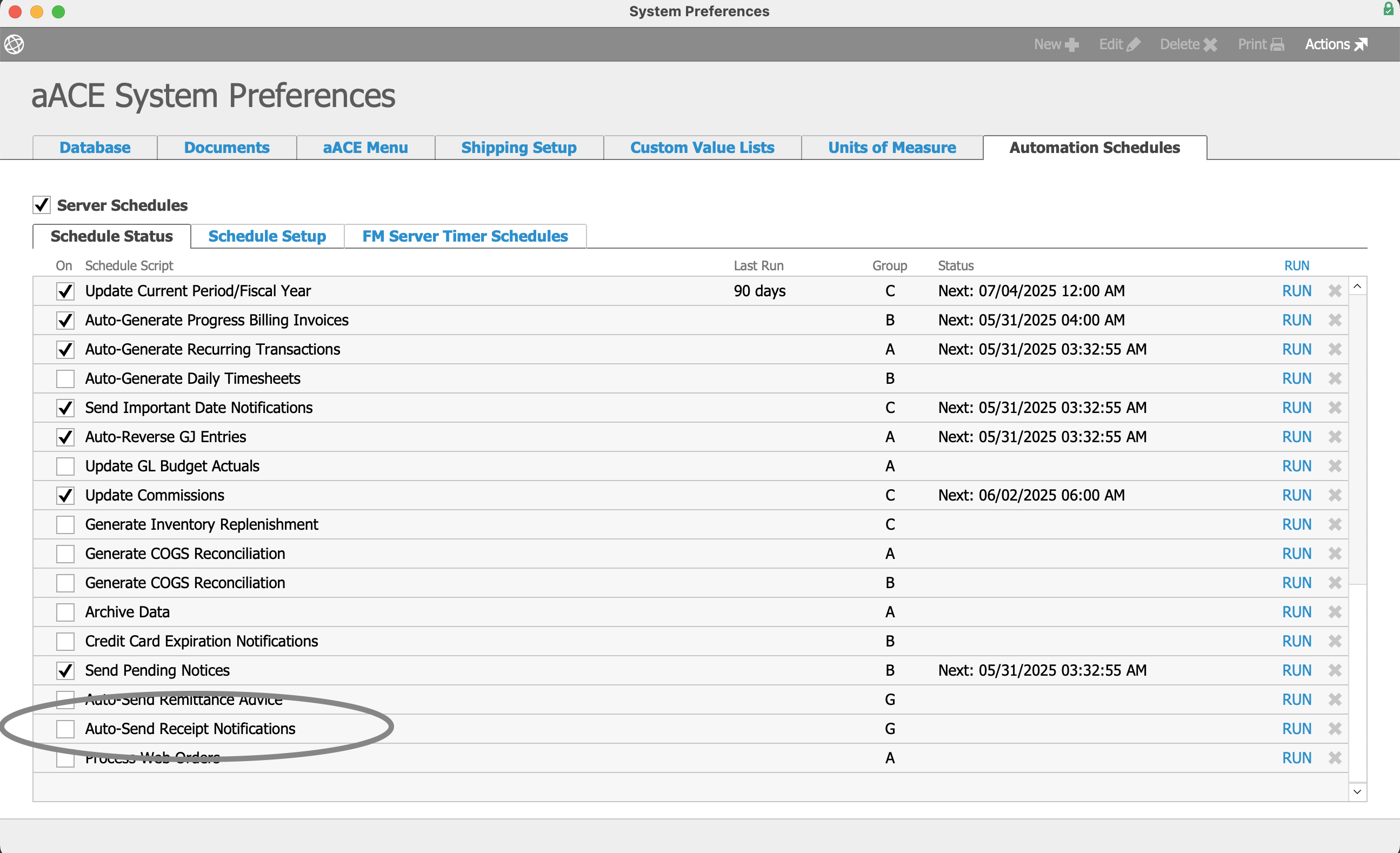This screenshot has height=853, width=1400.
Task: Run Auto-Reverse GJ Entries schedule
Action: tap(1296, 437)
